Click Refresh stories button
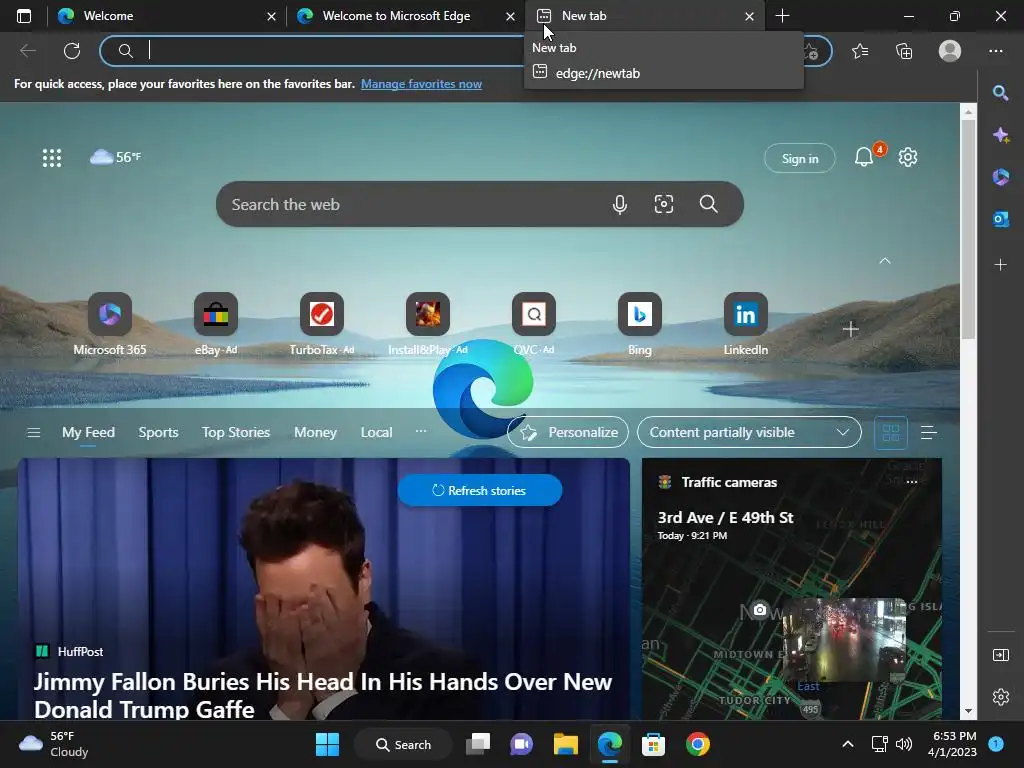 coord(479,490)
